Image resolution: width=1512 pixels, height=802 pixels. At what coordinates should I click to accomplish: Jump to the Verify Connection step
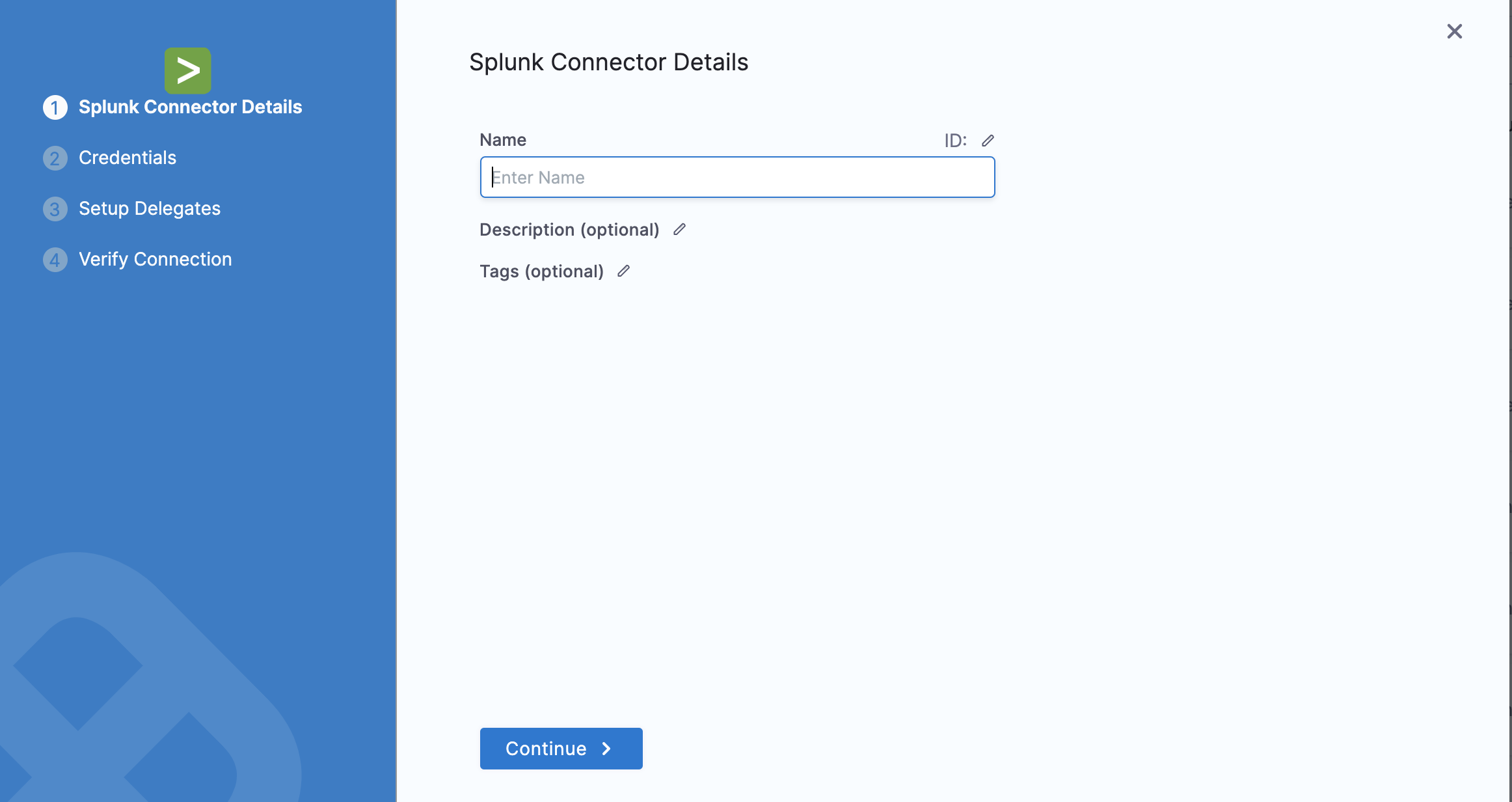pos(155,260)
